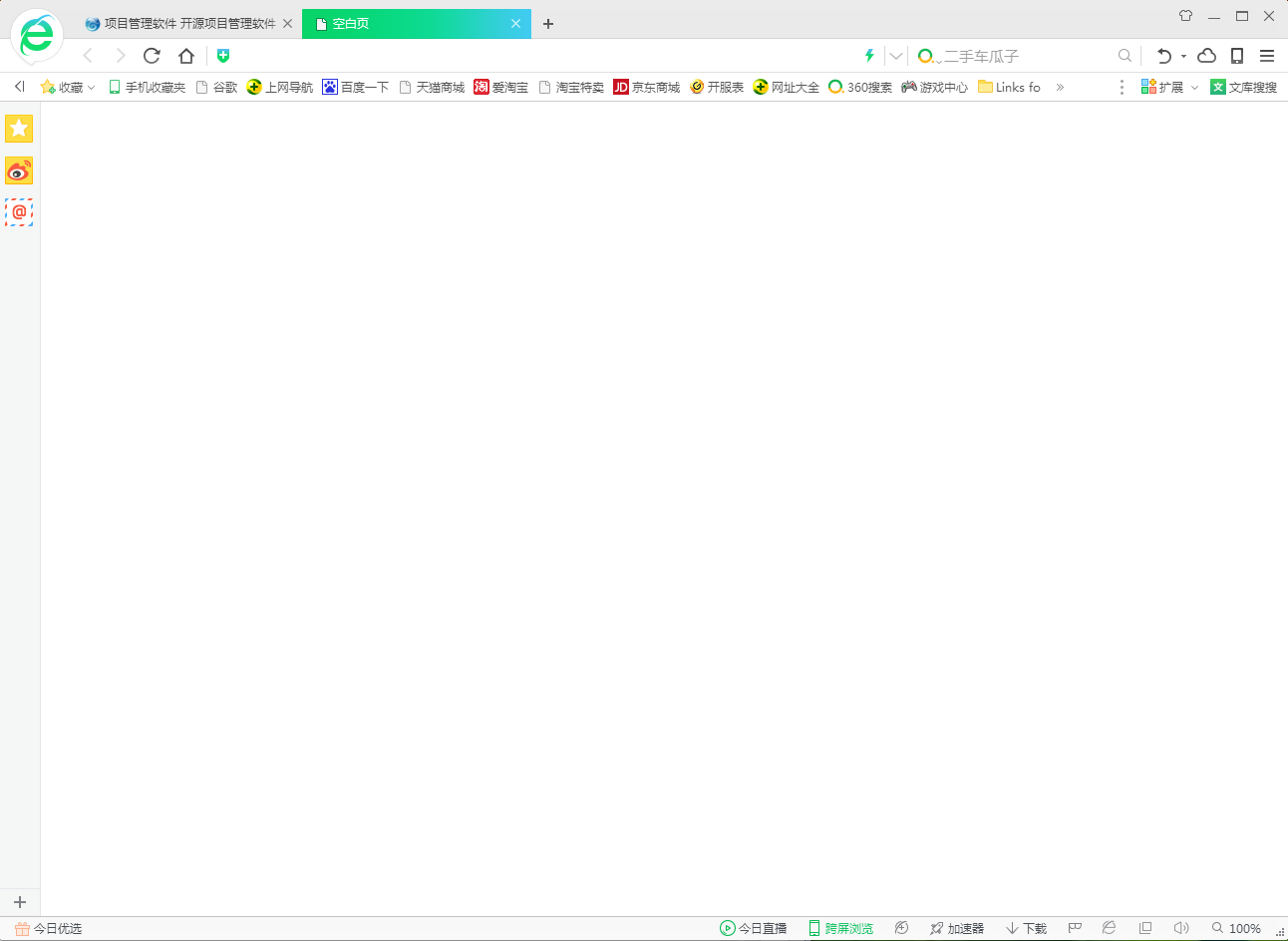
Task: Open 淘宝特卖 bookmark
Action: click(571, 88)
